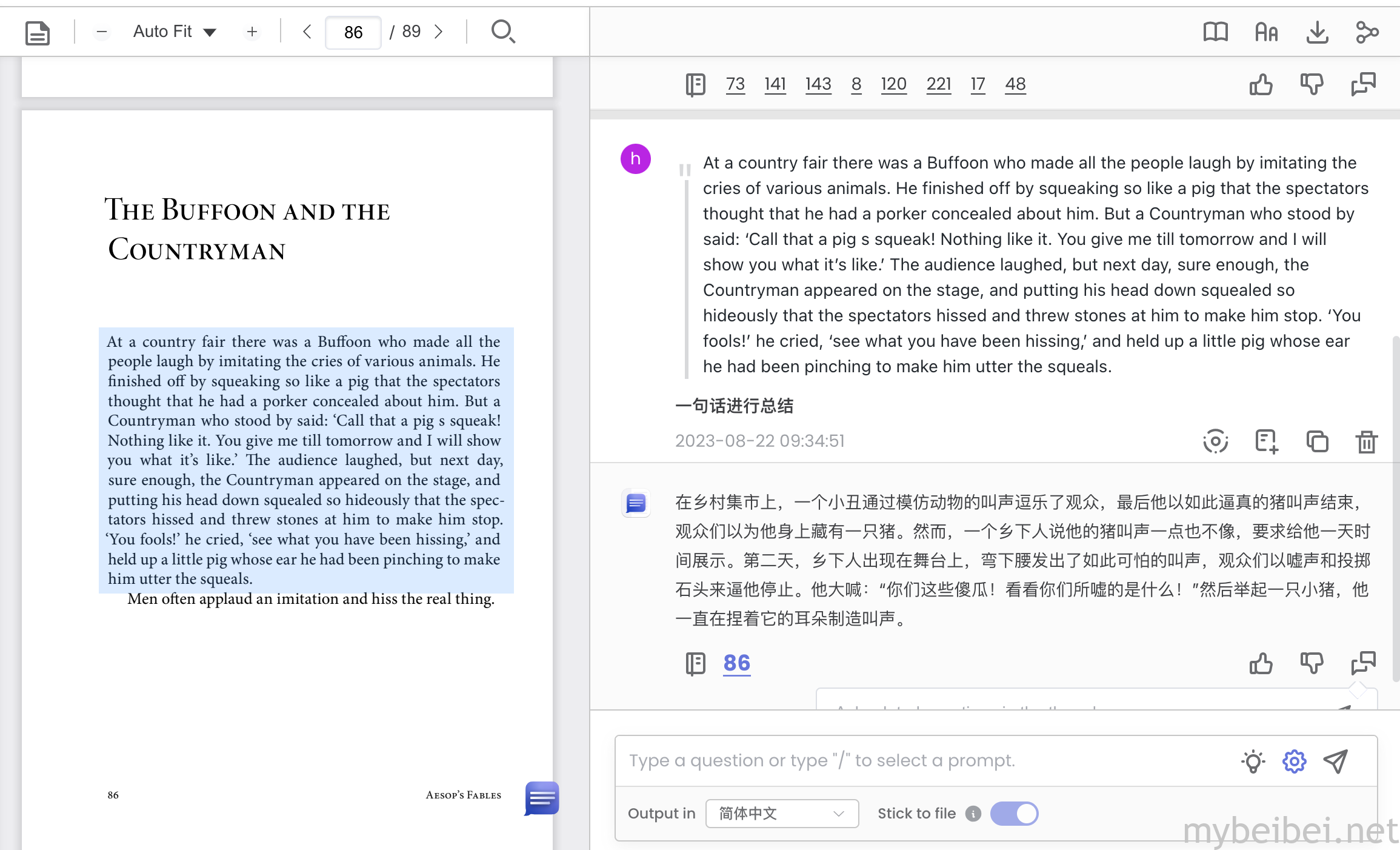Zoom out with the minus button

click(x=102, y=32)
